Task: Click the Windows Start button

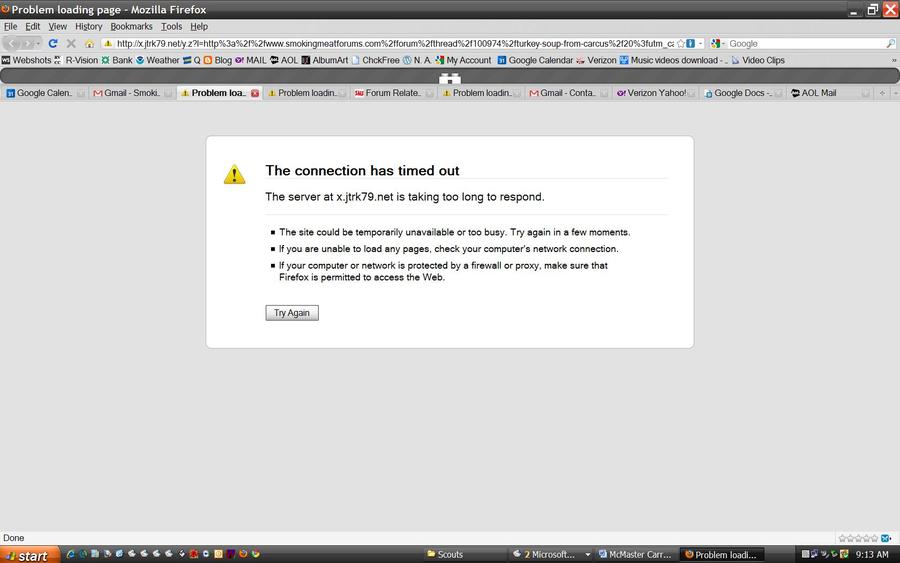Action: click(30, 555)
